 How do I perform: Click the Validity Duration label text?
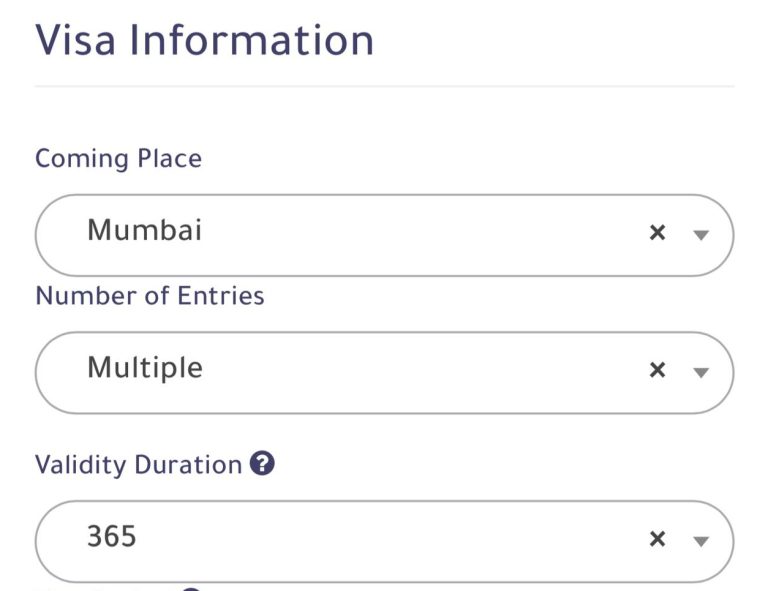click(x=139, y=465)
